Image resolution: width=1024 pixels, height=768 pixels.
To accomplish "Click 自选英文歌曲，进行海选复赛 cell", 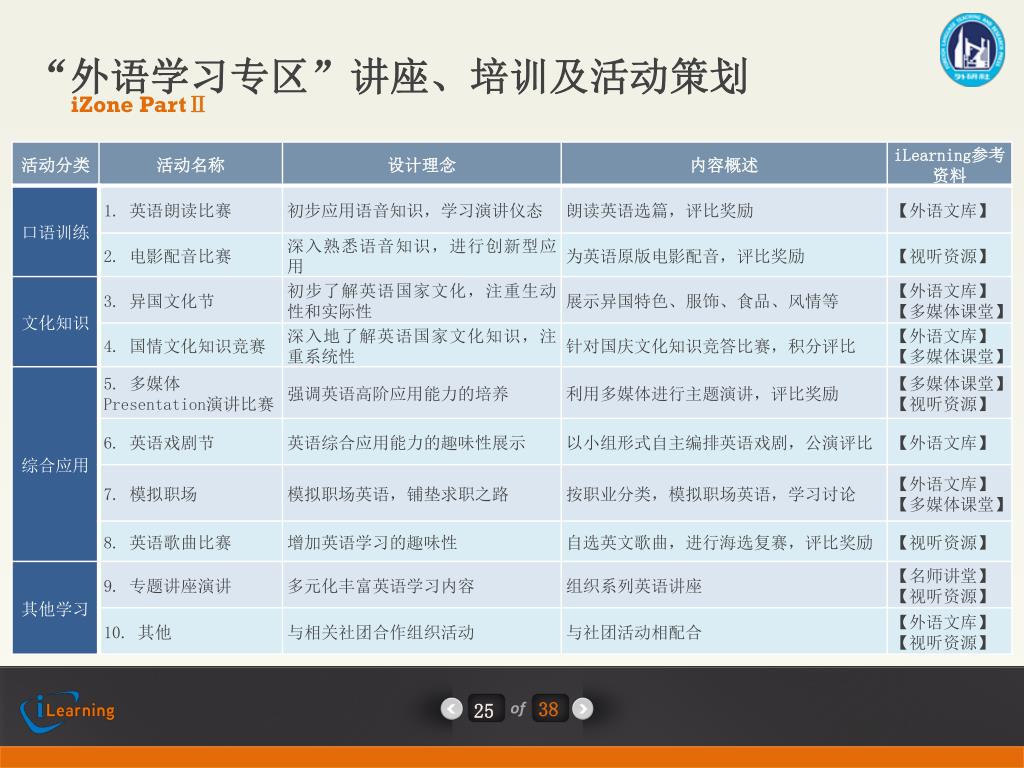I will coord(724,541).
